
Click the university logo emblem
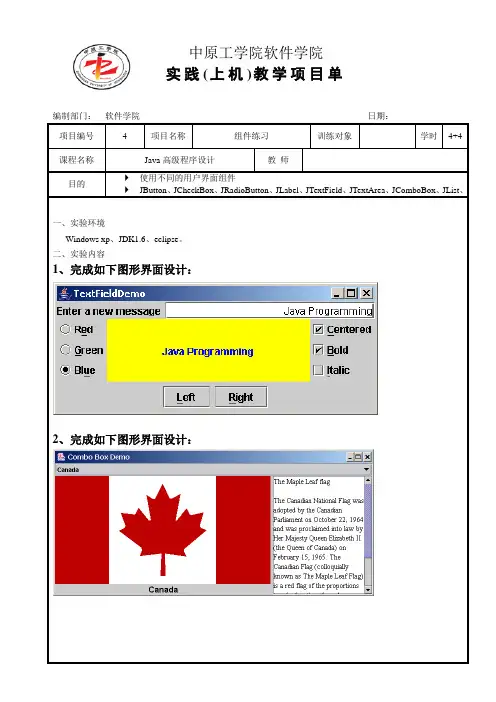click(x=102, y=67)
